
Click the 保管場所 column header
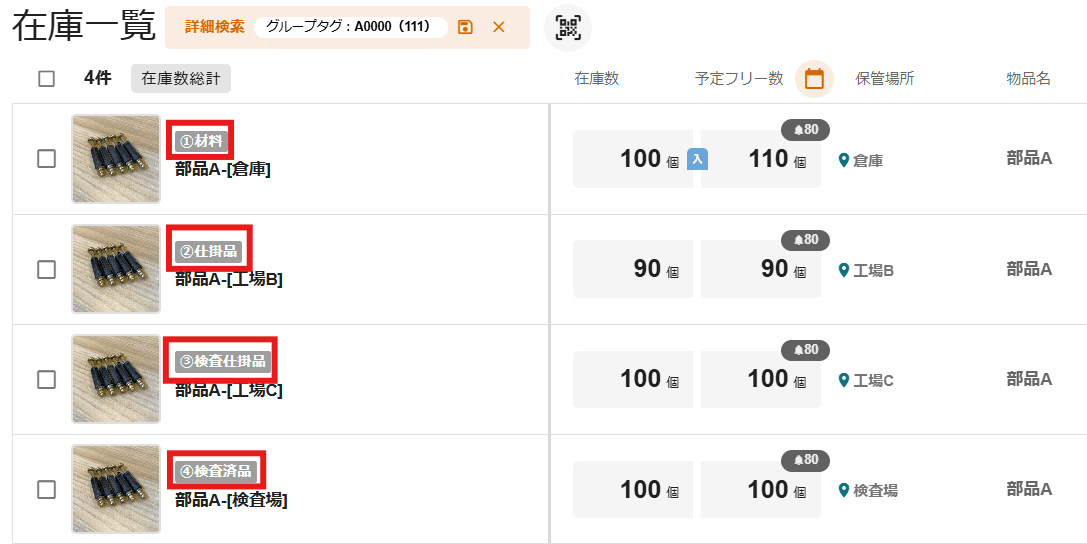[x=885, y=79]
